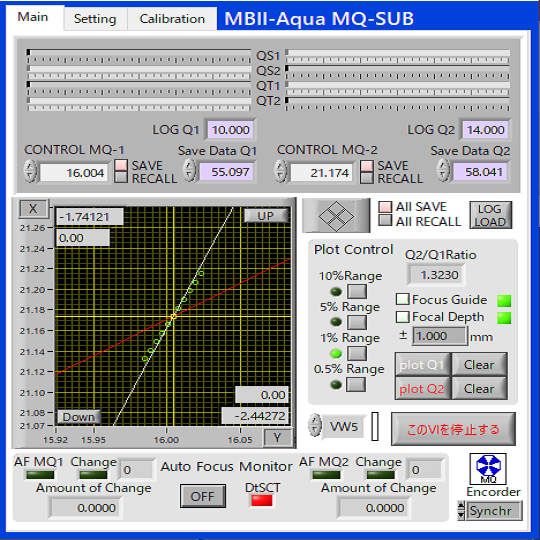The width and height of the screenshot is (540, 540).
Task: Click the MQ Encorder icon
Action: pyautogui.click(x=488, y=469)
